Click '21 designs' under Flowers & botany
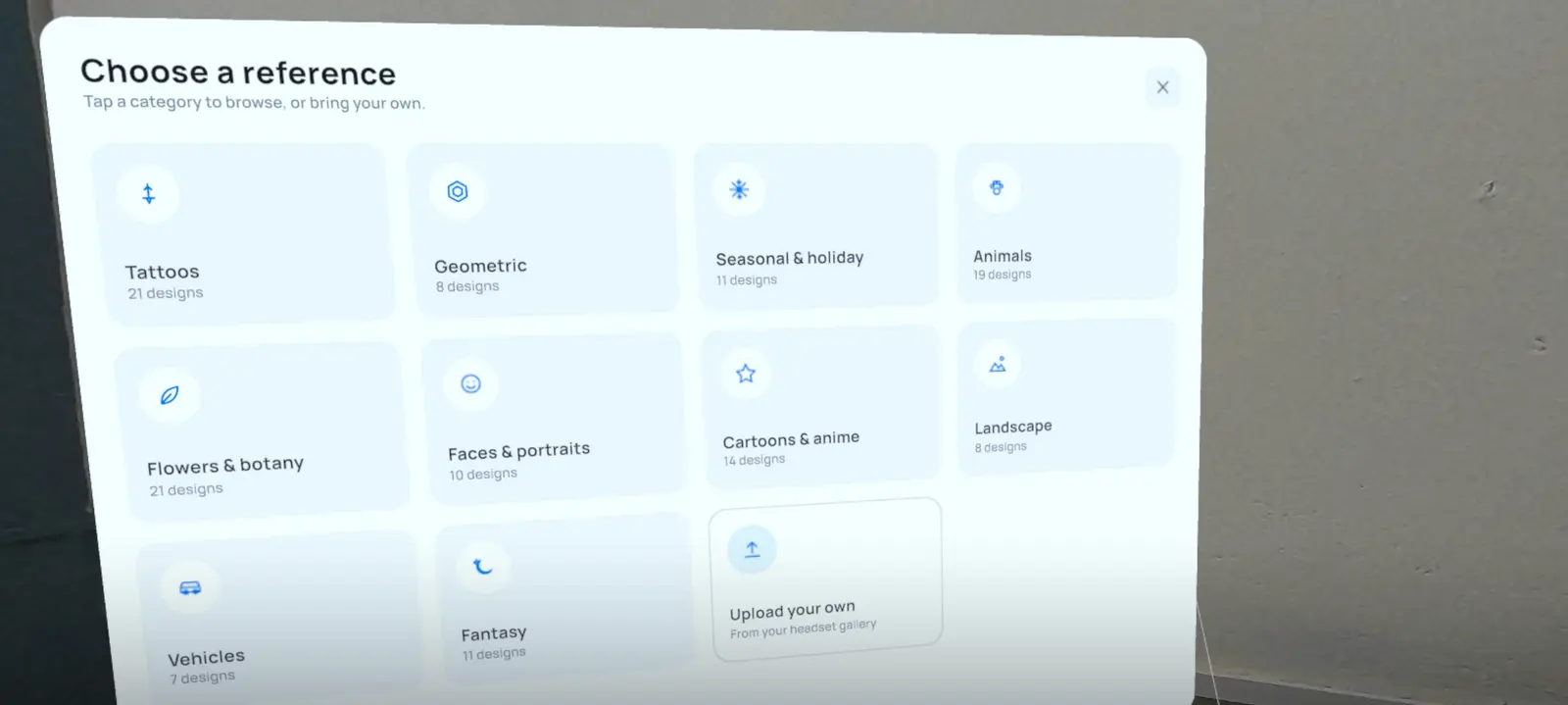The width and height of the screenshot is (1568, 705). tap(186, 489)
